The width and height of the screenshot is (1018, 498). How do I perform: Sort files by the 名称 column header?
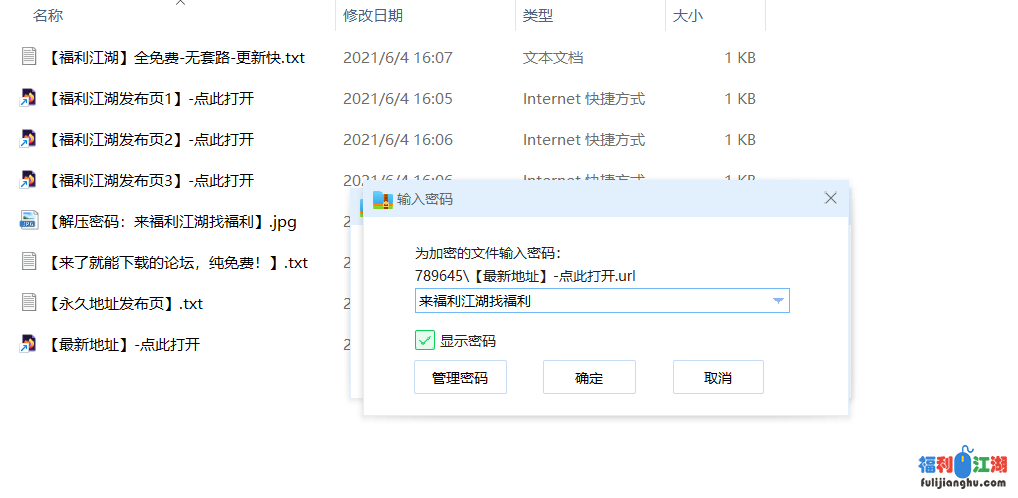[x=48, y=16]
